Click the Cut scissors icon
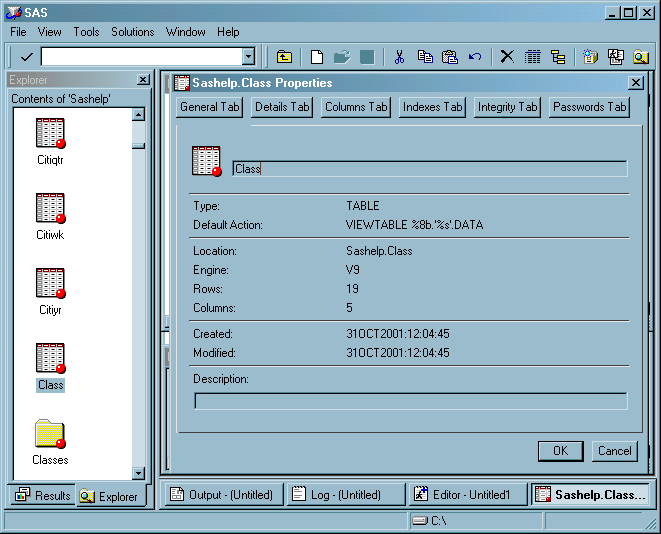661x534 pixels. 399,56
